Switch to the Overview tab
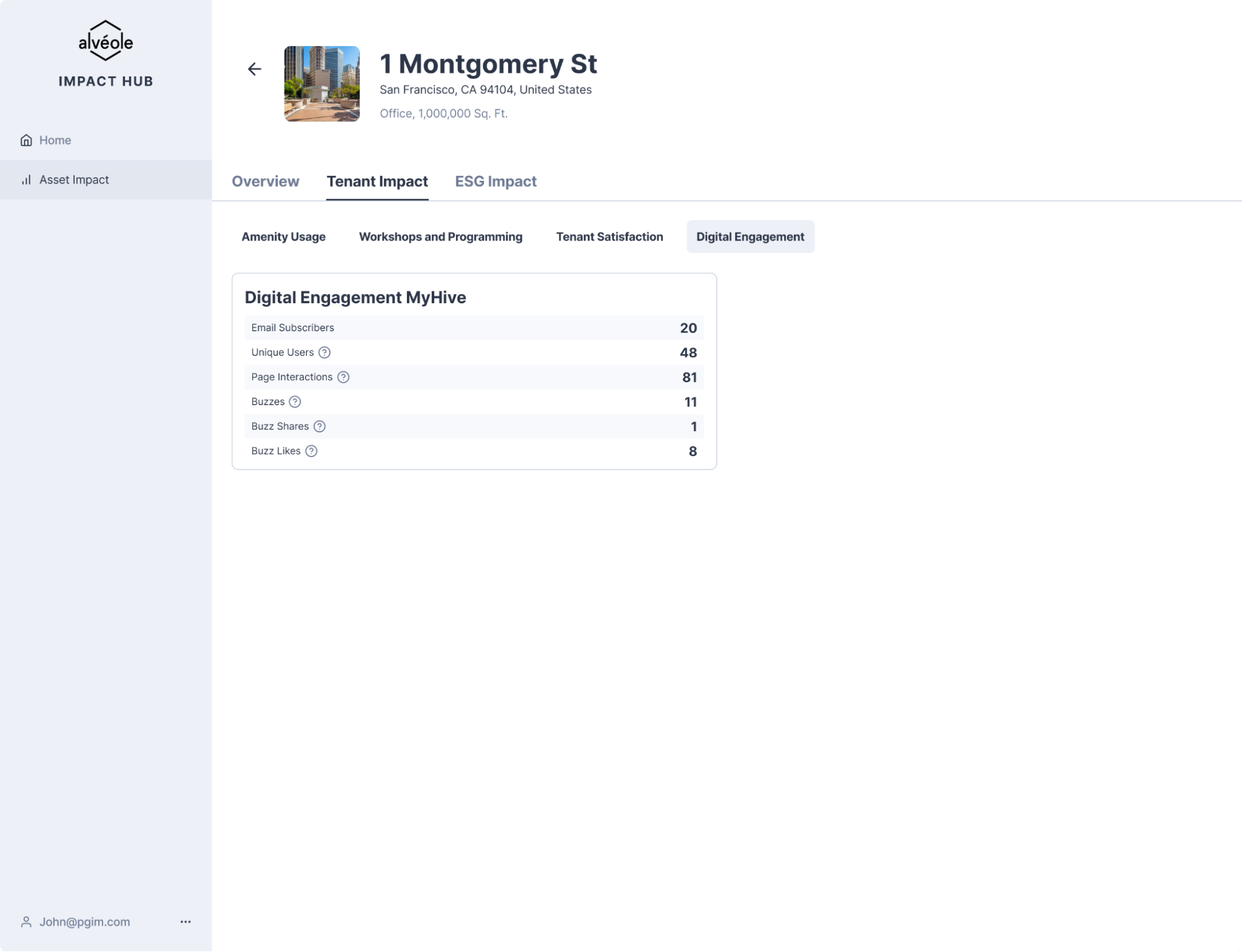 tap(265, 181)
